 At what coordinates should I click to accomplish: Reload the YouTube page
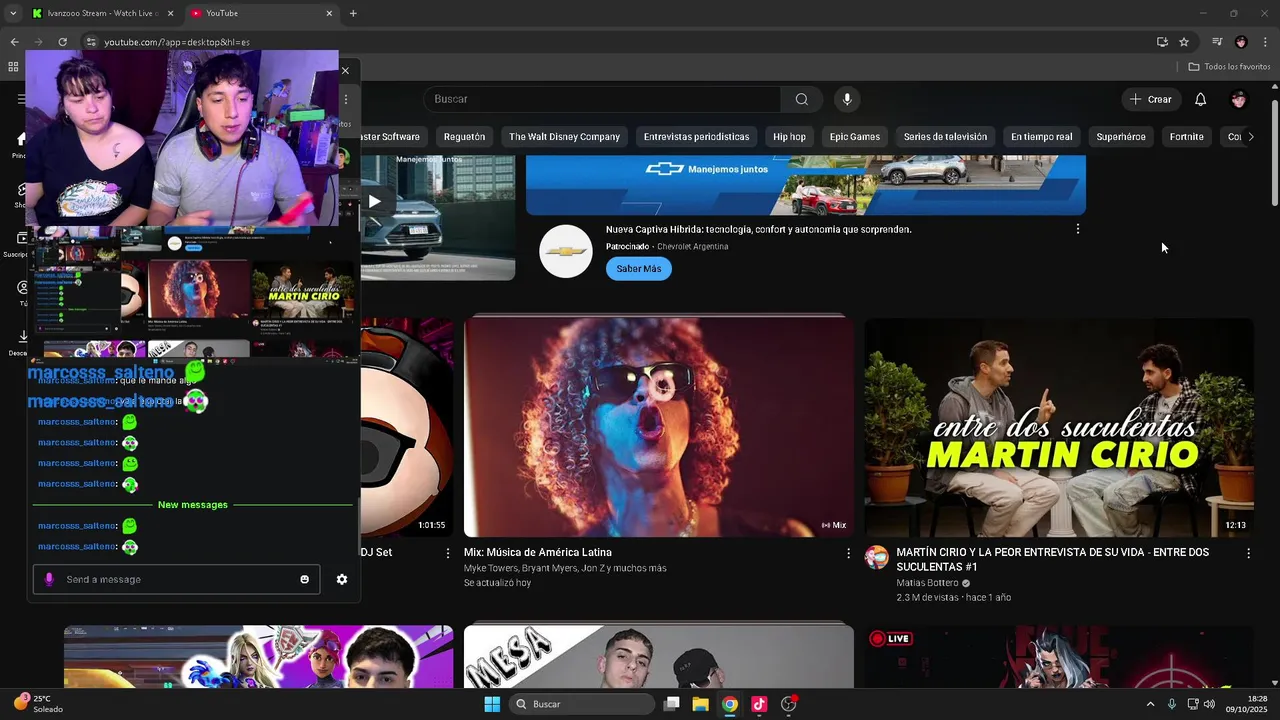coord(62,42)
